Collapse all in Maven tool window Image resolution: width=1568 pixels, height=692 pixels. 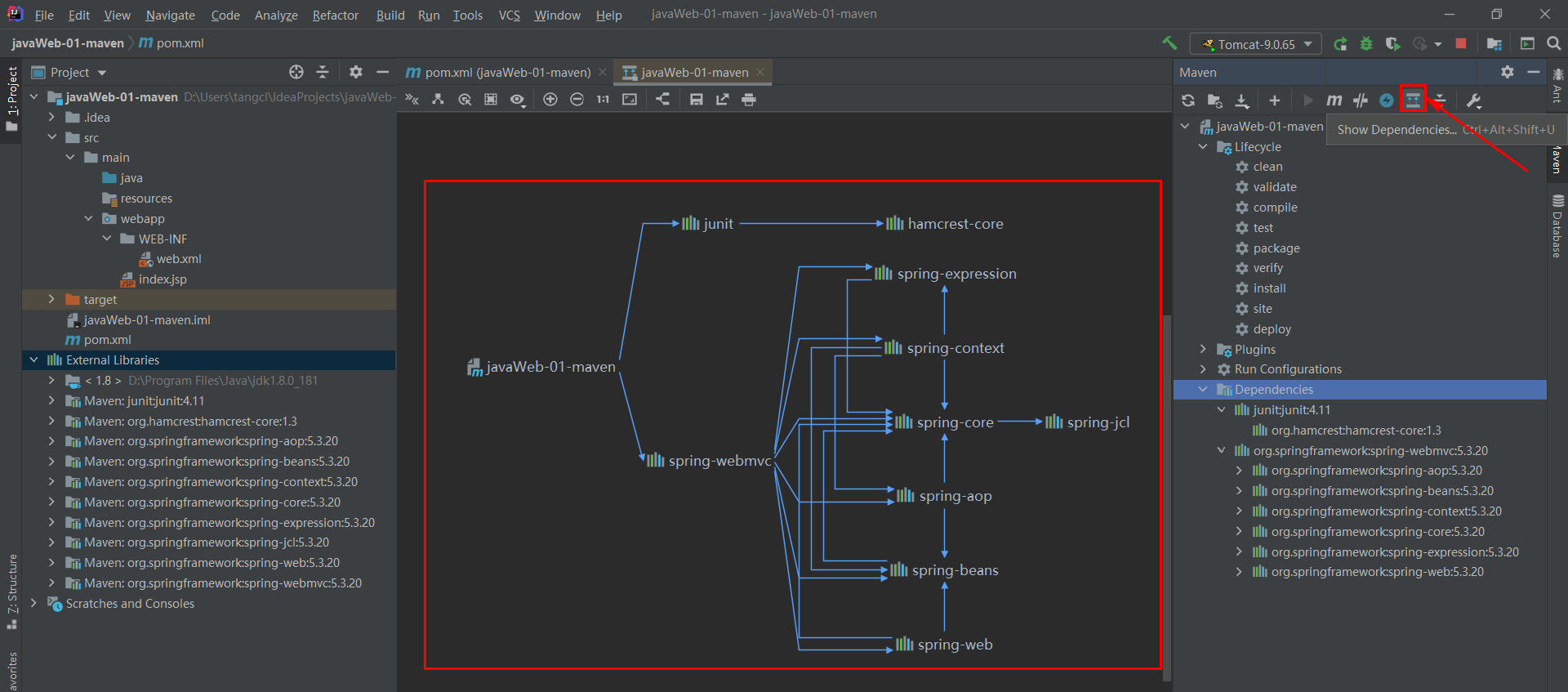click(1441, 100)
